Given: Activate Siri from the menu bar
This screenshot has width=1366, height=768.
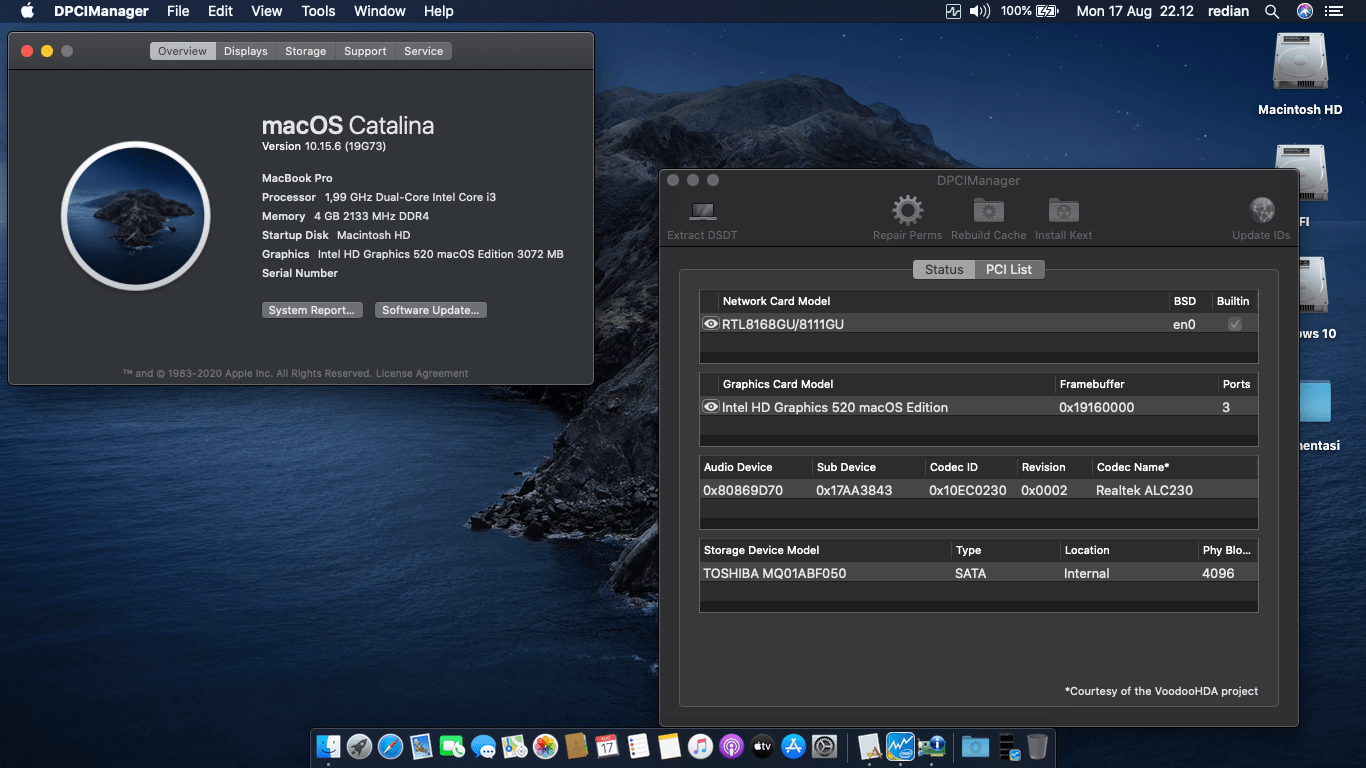Looking at the screenshot, I should 1304,11.
